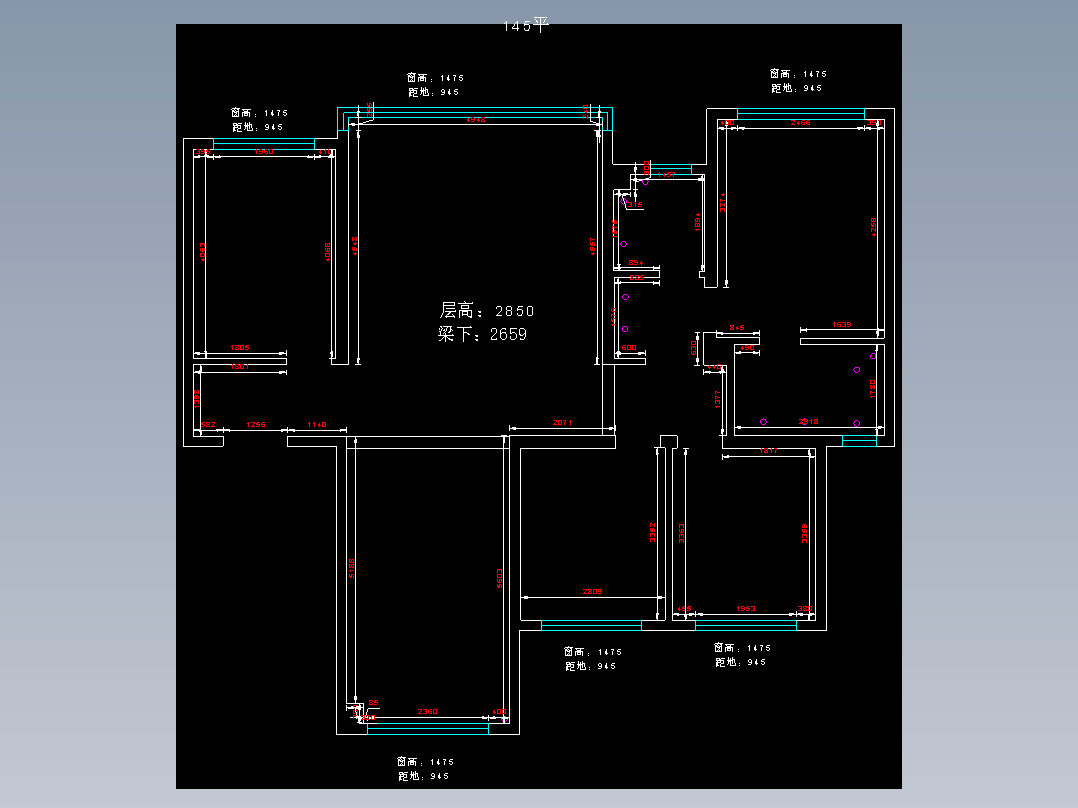
Task: Click the vertical dimension '1398'
Action: click(x=197, y=399)
